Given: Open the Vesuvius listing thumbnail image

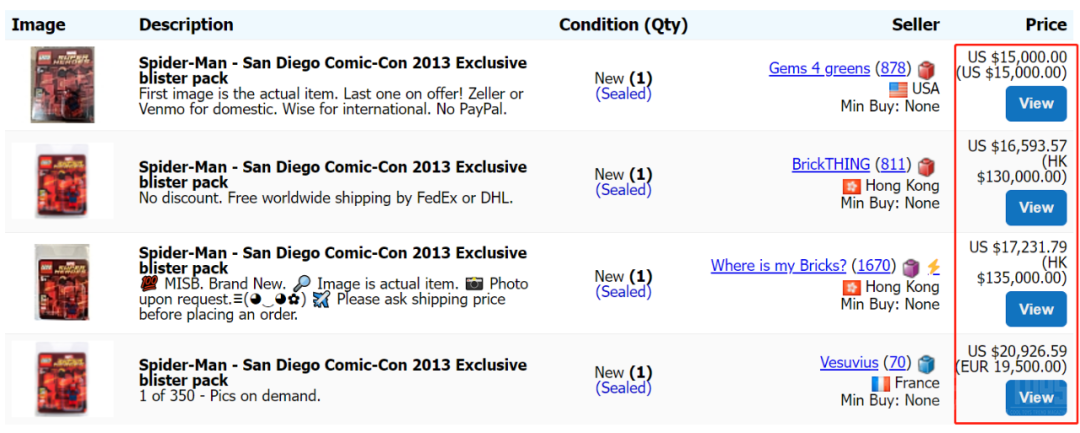Looking at the screenshot, I should pyautogui.click(x=63, y=379).
